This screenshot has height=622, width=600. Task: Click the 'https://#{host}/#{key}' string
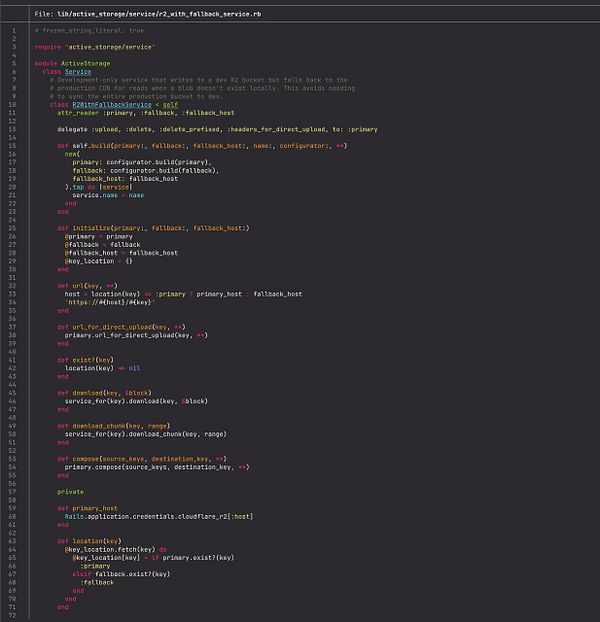(110, 303)
